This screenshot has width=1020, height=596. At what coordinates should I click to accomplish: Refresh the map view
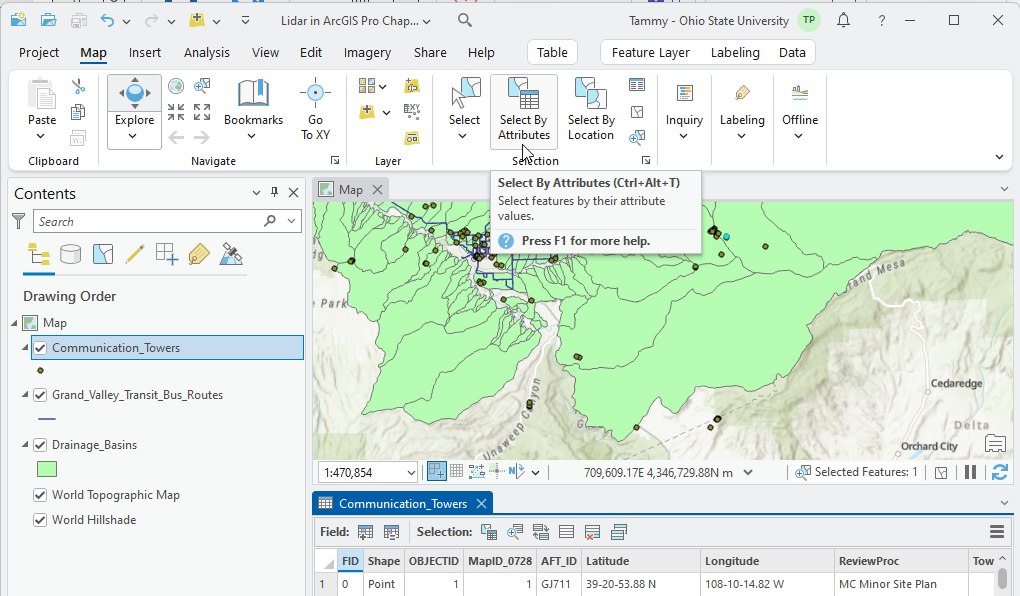tap(999, 471)
